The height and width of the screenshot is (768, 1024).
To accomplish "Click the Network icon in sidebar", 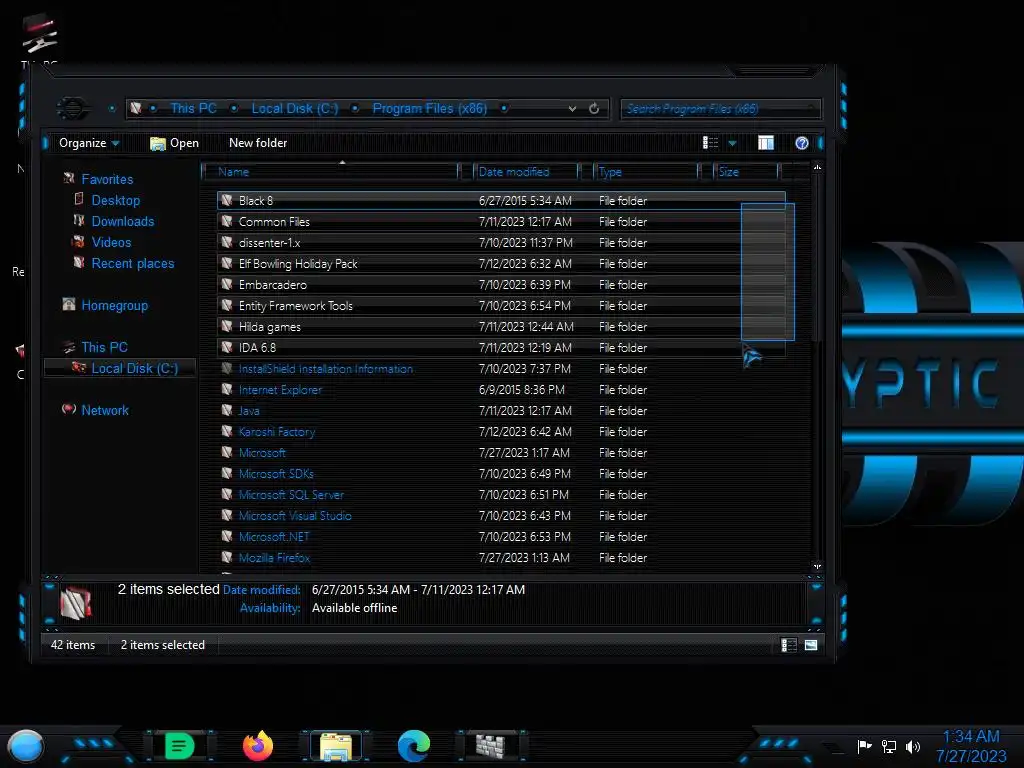I will coord(69,409).
